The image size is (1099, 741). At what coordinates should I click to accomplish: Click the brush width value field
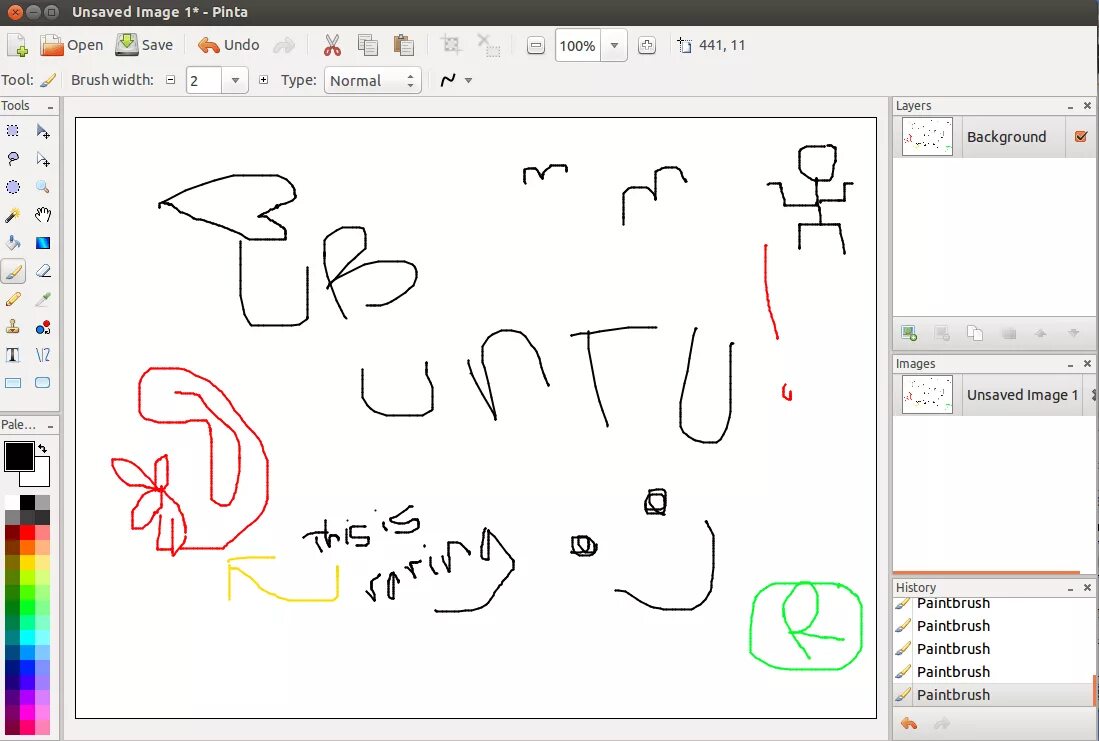204,81
